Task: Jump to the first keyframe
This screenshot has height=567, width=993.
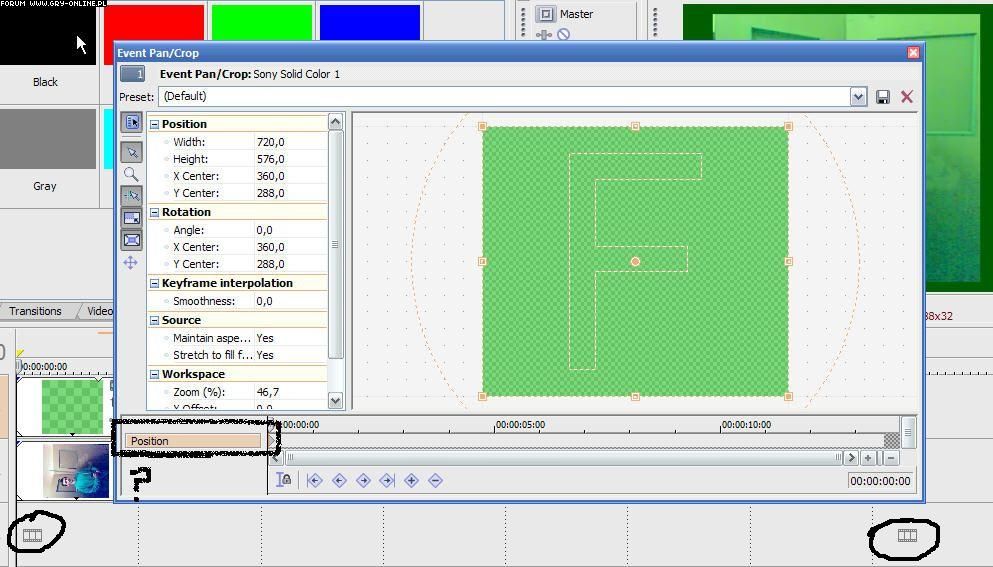Action: [315, 481]
